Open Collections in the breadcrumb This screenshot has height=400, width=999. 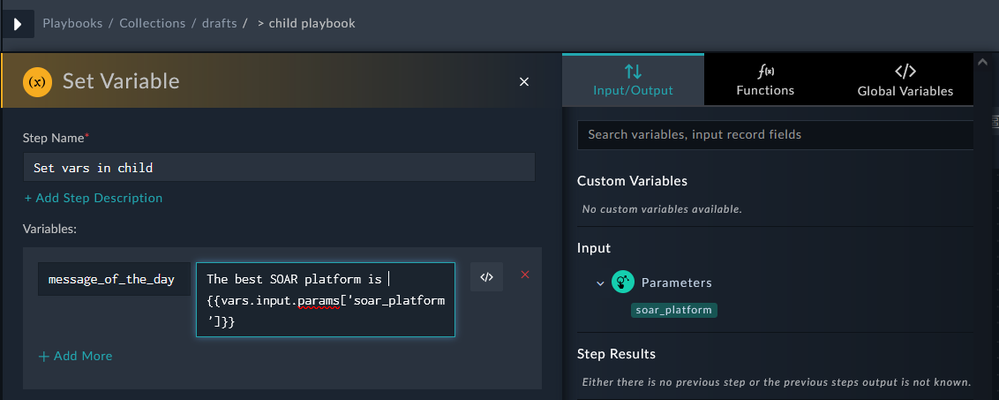152,23
